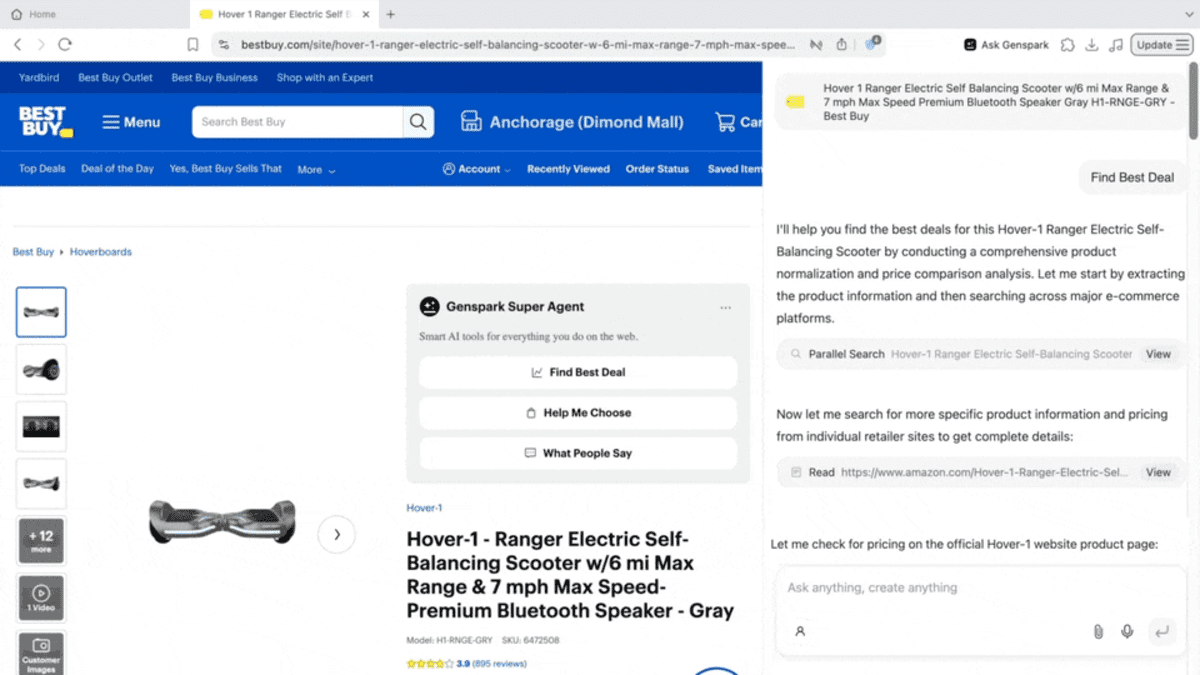Expand the More navigation dropdown
The width and height of the screenshot is (1200, 675).
point(315,170)
